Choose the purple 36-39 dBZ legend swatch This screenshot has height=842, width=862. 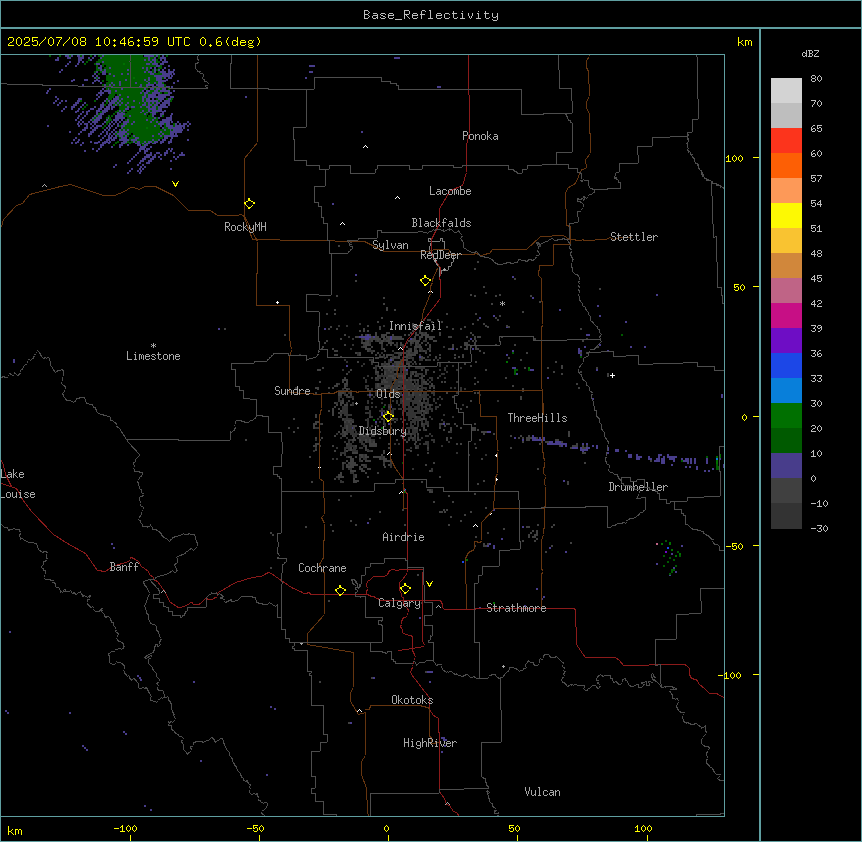[x=786, y=341]
